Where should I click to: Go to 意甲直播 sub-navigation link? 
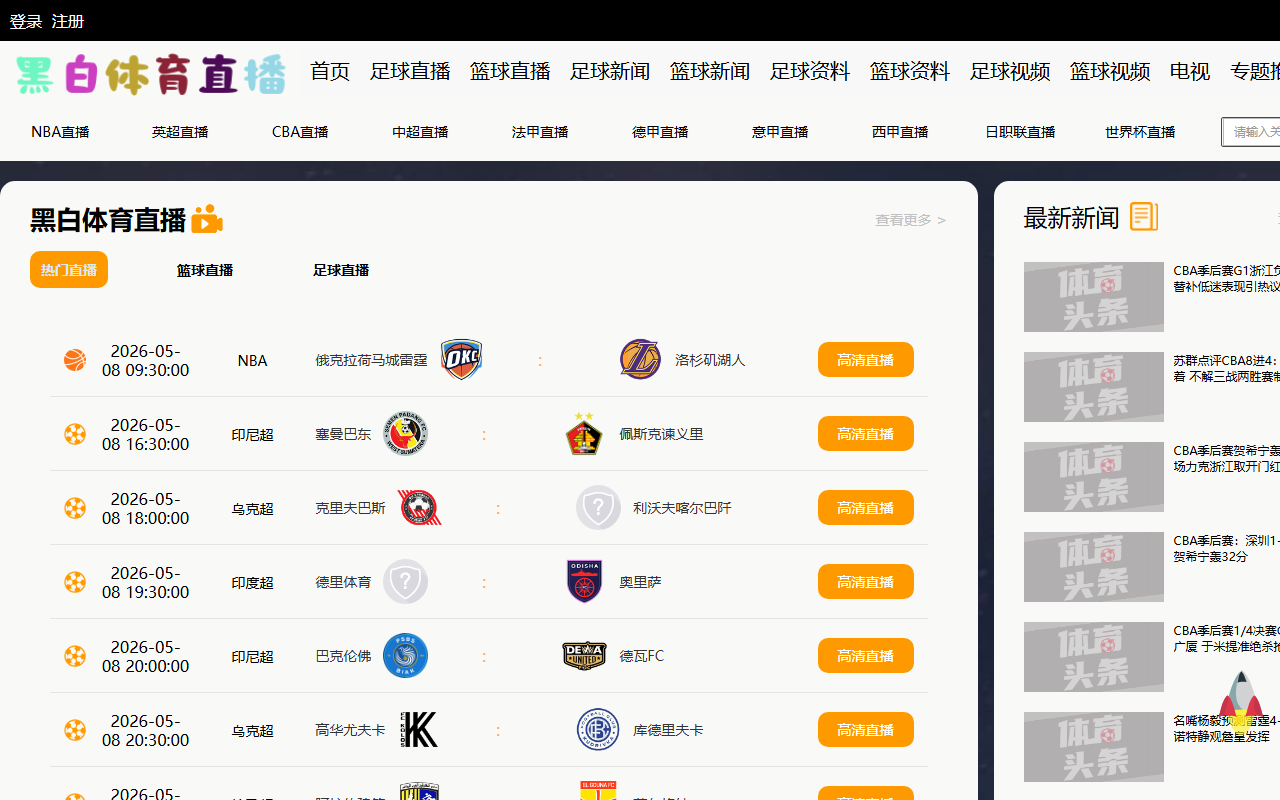coord(780,132)
